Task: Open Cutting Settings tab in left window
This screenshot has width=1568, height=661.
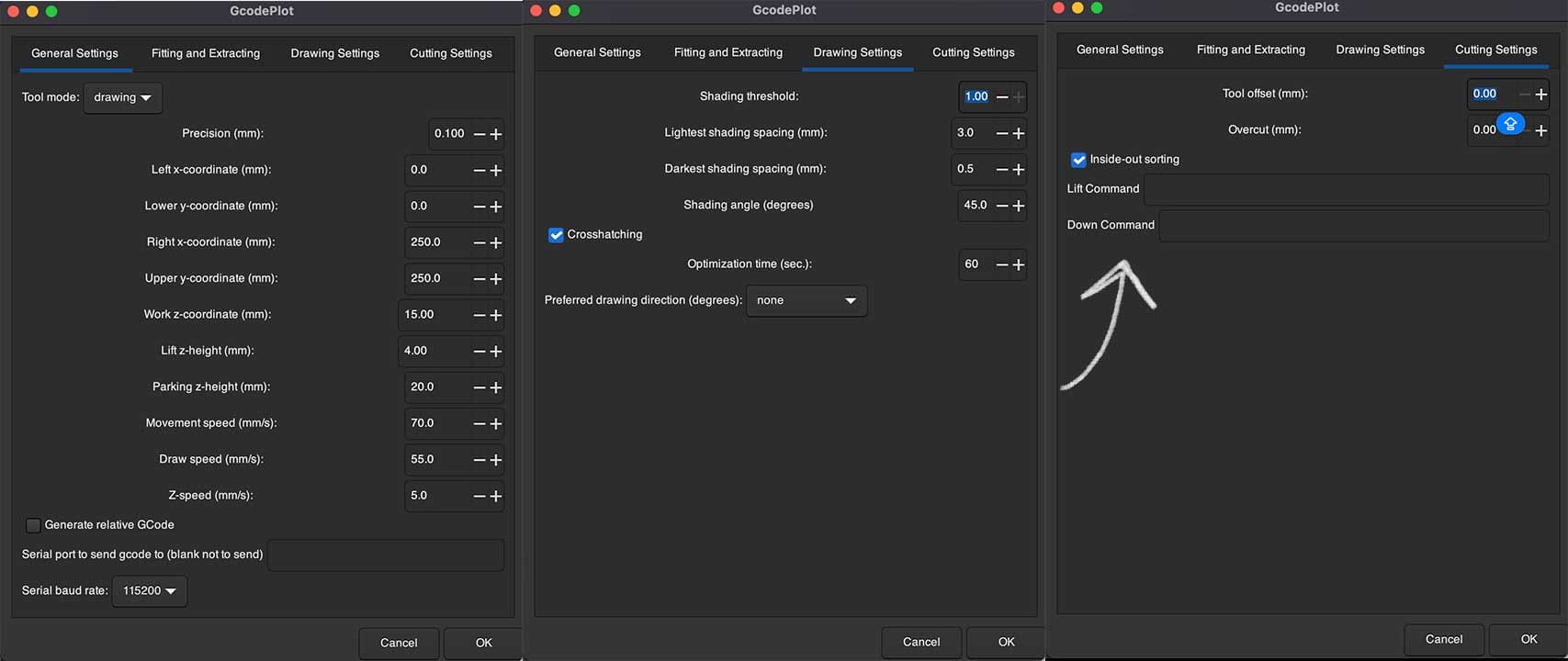Action: (x=451, y=53)
